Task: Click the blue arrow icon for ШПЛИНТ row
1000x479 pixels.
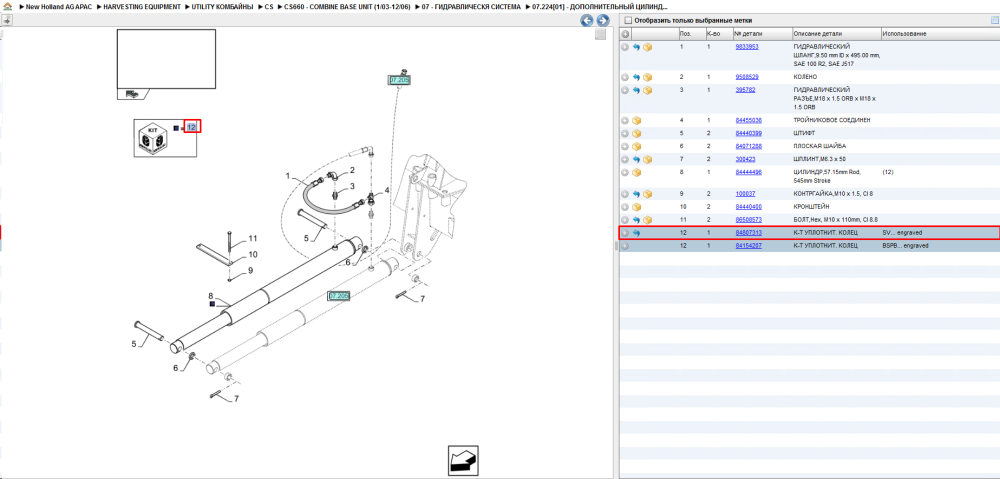Action: click(x=636, y=159)
